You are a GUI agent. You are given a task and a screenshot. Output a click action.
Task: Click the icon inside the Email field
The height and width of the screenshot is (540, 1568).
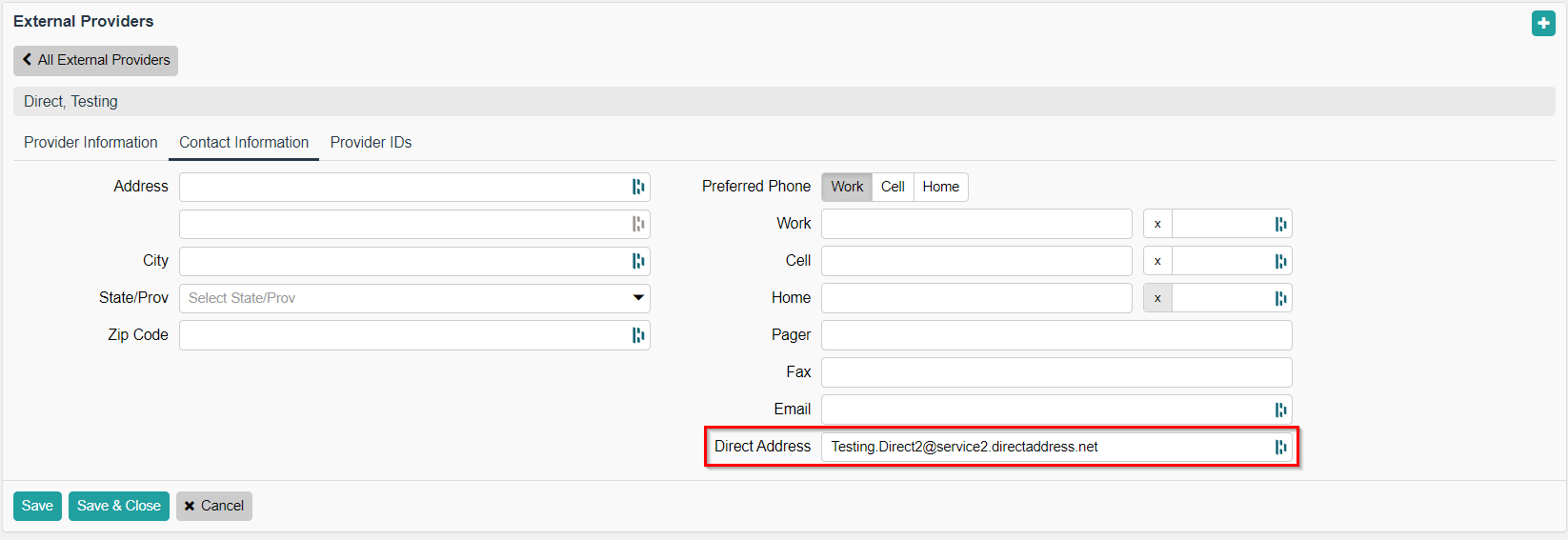[x=1280, y=410]
